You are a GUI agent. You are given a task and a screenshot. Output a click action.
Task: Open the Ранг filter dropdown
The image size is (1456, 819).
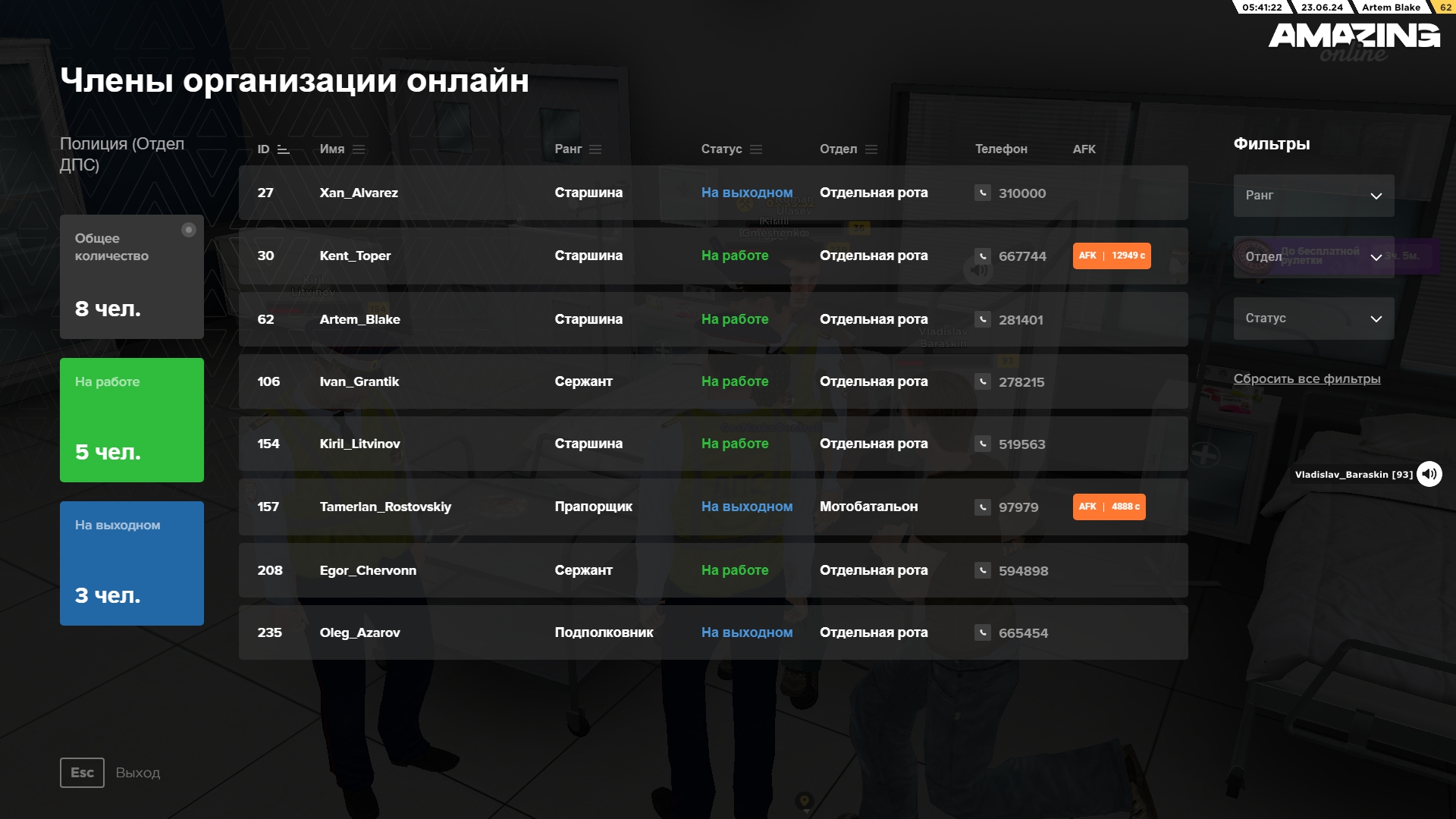[x=1313, y=196]
